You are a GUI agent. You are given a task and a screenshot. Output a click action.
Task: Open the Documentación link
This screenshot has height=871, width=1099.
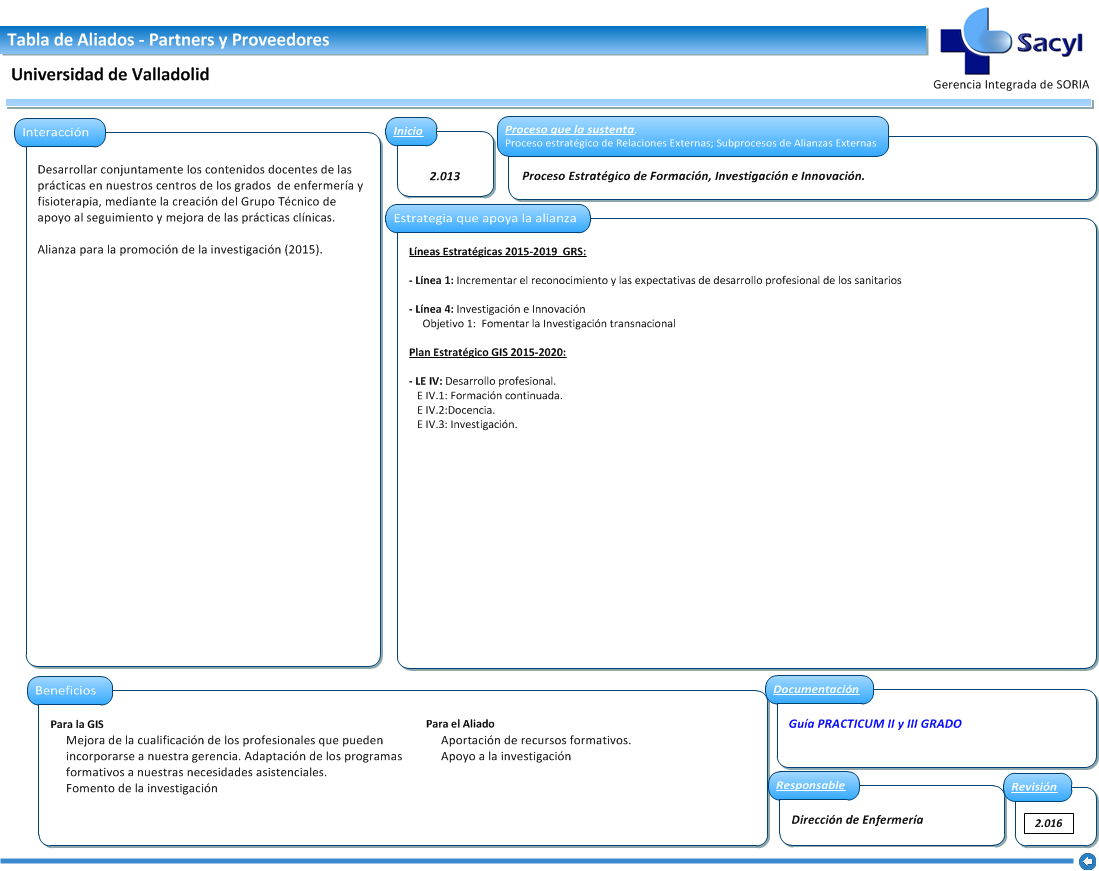(x=816, y=690)
